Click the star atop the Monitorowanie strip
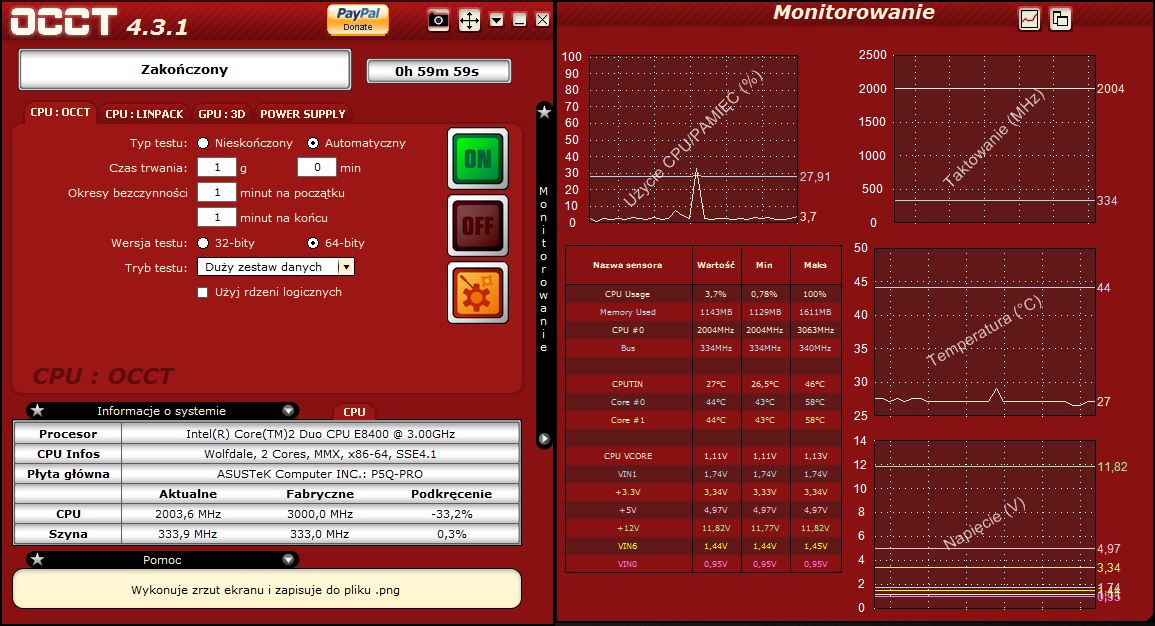Image resolution: width=1155 pixels, height=626 pixels. tap(544, 112)
